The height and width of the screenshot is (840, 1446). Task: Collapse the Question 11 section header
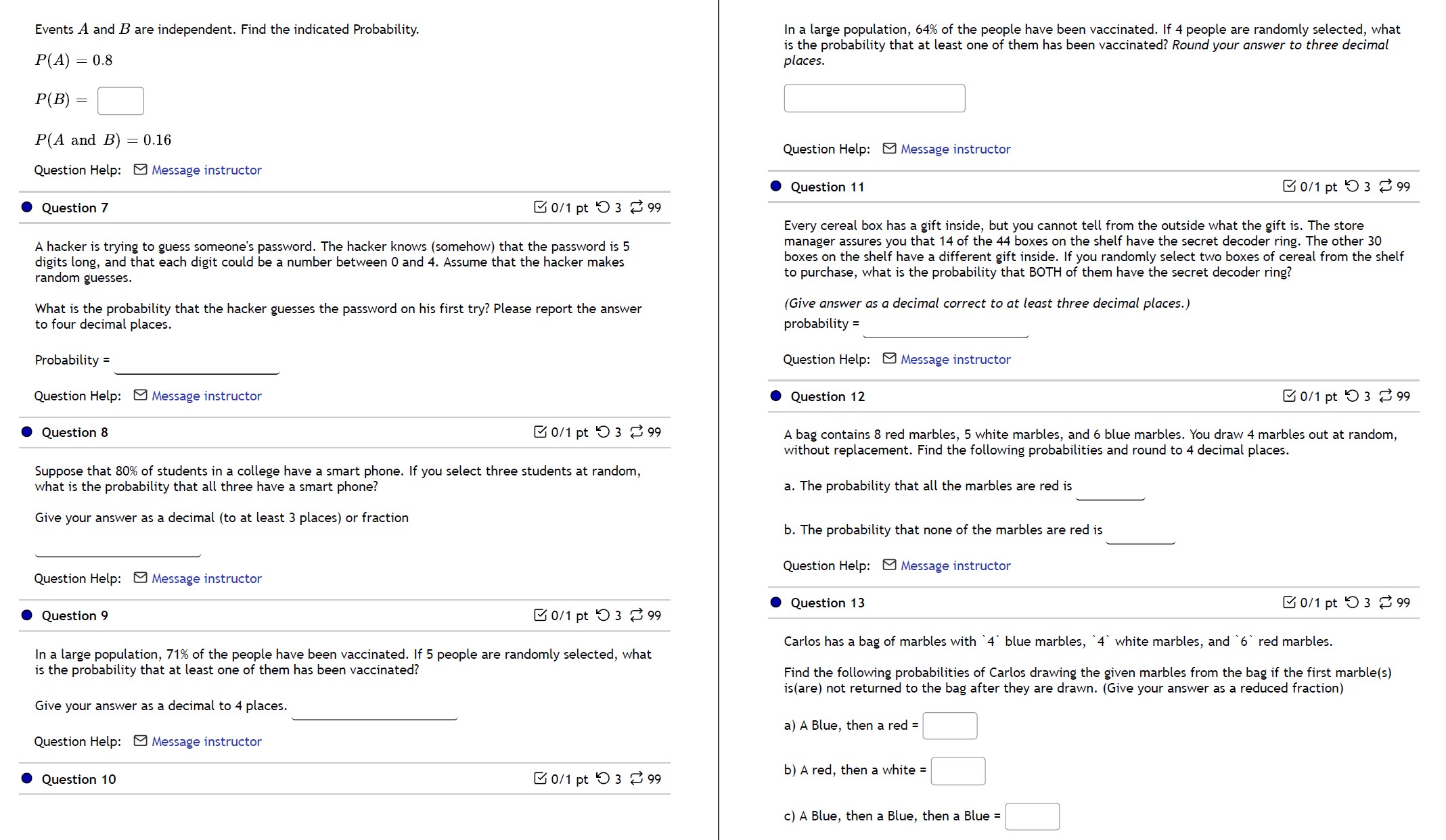coord(827,187)
